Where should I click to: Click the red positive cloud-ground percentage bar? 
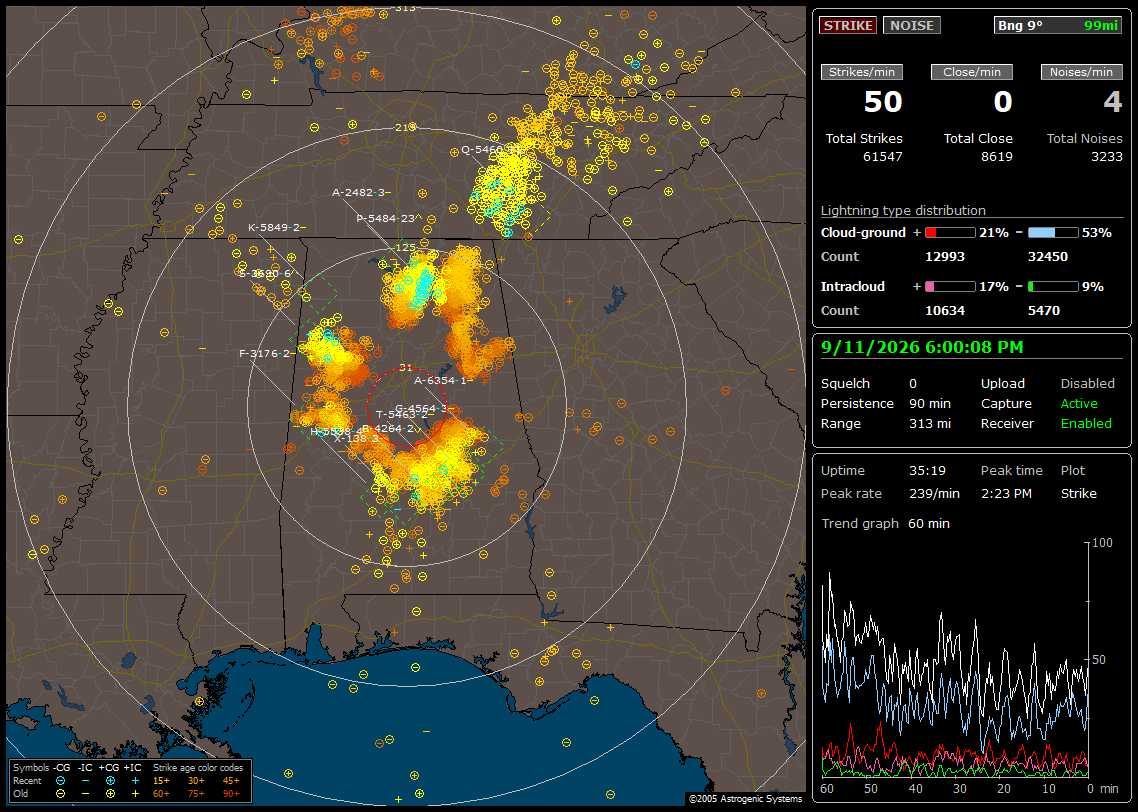coord(950,233)
